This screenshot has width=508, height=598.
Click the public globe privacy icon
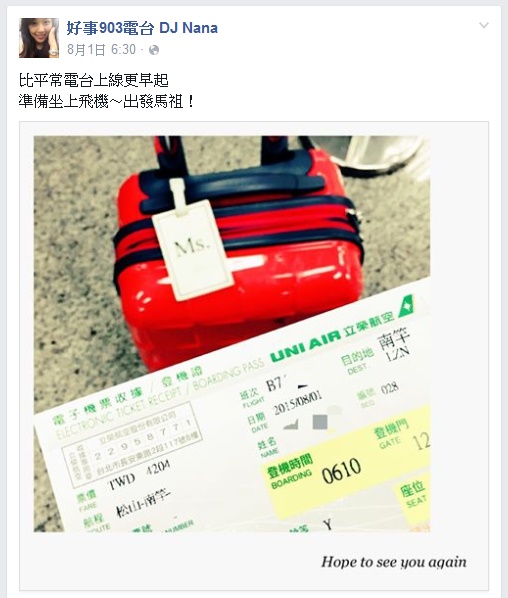(x=154, y=50)
